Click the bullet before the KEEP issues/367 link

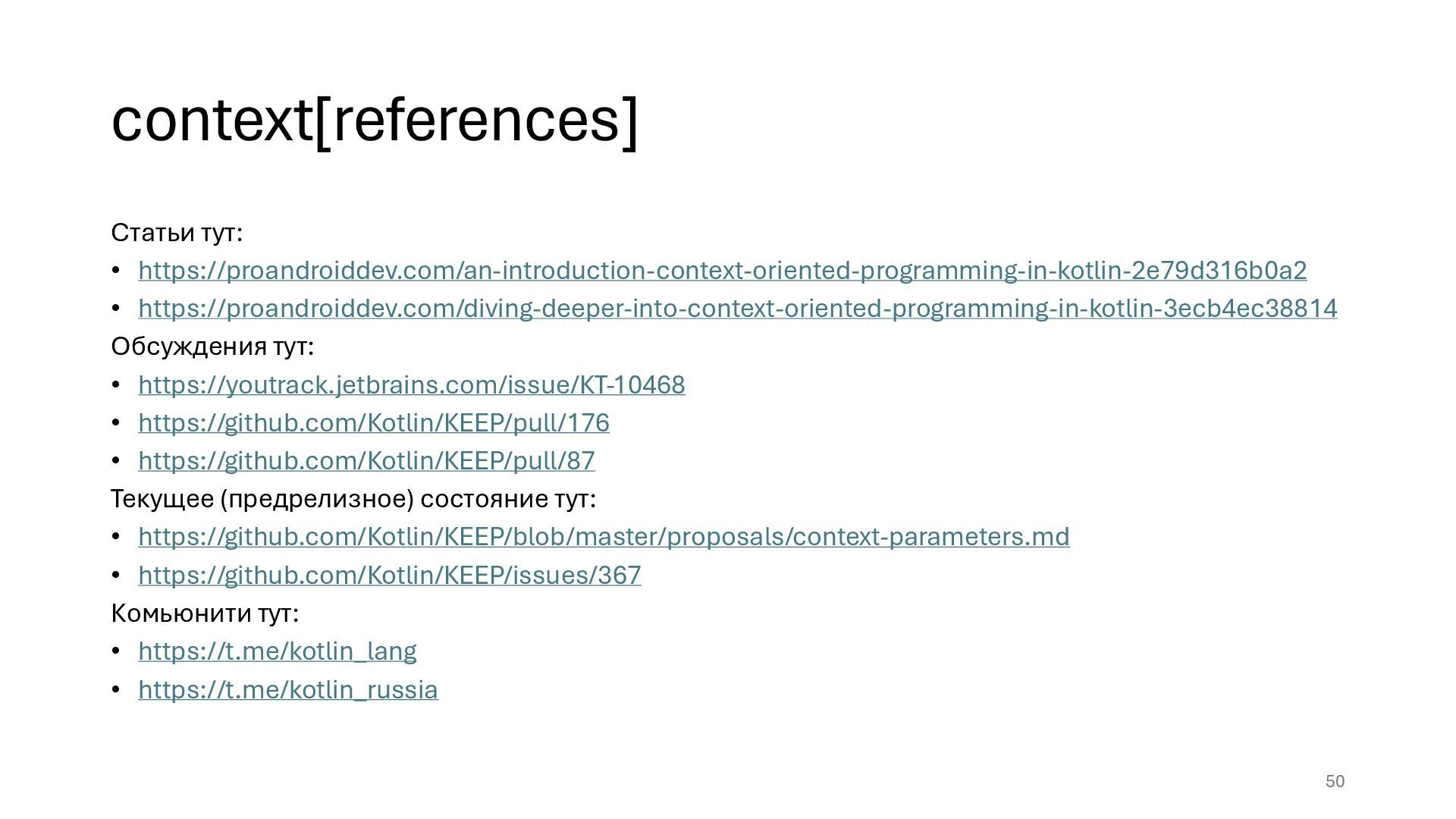(116, 576)
